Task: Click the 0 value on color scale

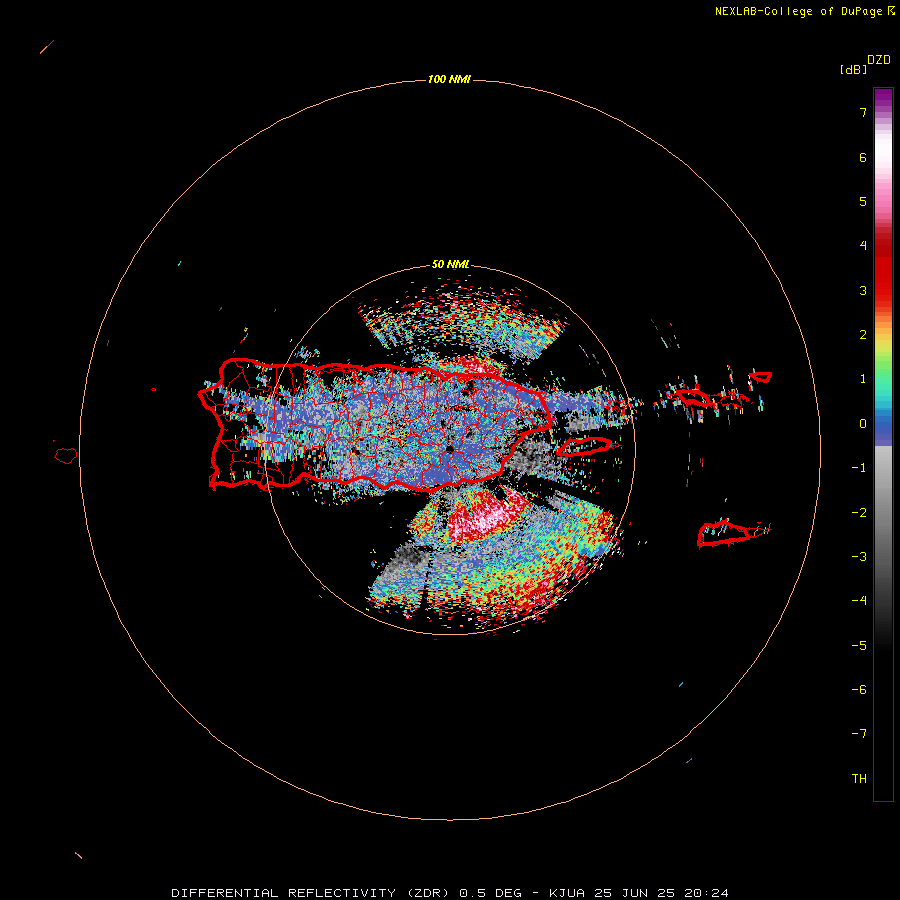Action: coord(863,424)
